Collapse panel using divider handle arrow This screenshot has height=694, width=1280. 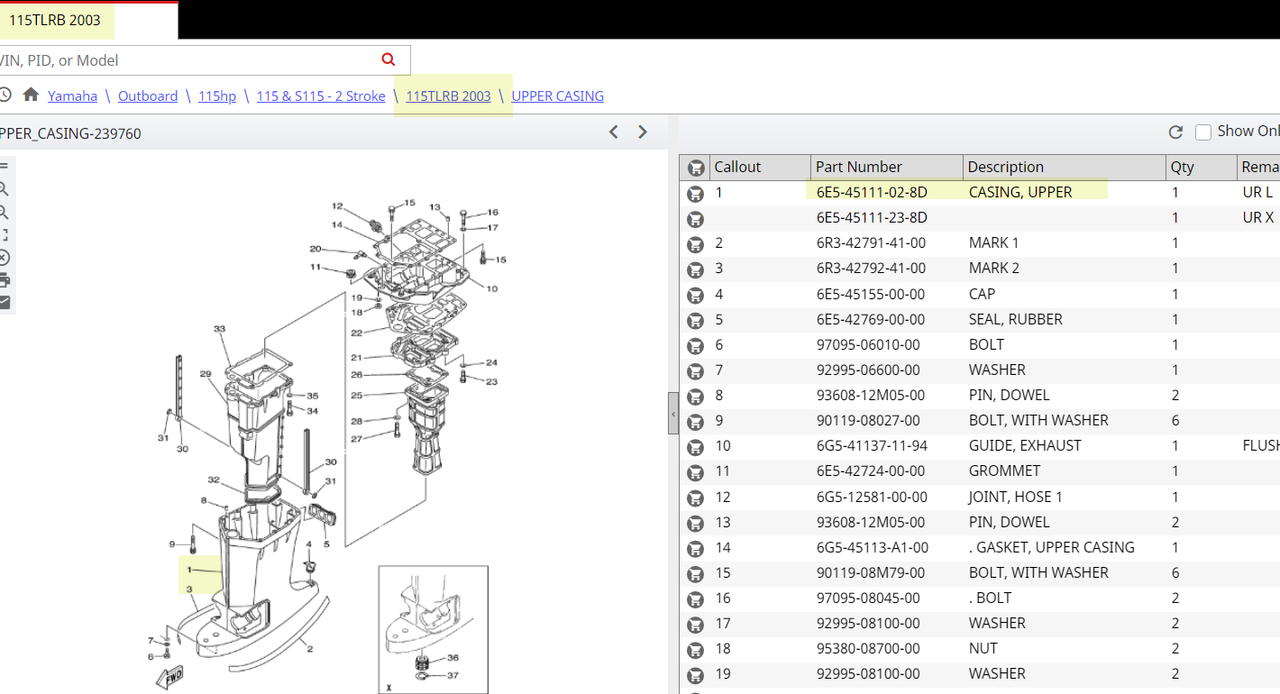coord(673,414)
